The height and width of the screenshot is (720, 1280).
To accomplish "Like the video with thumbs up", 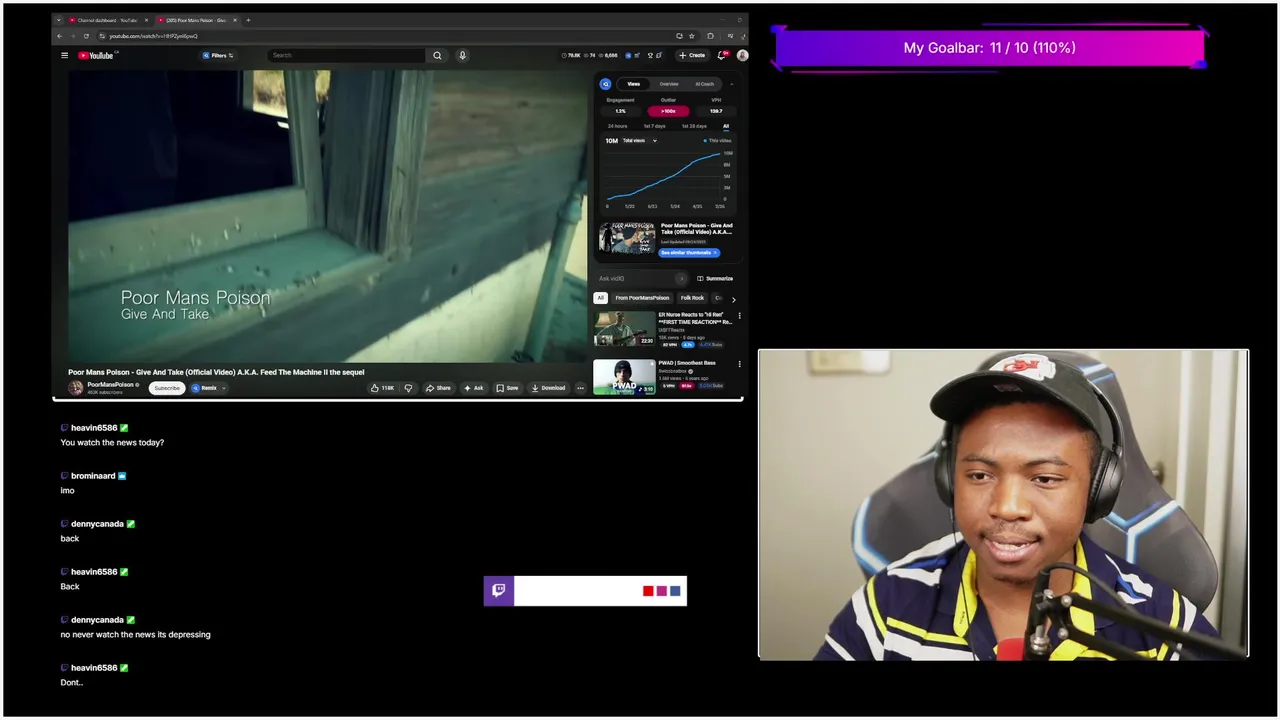I will tap(382, 388).
